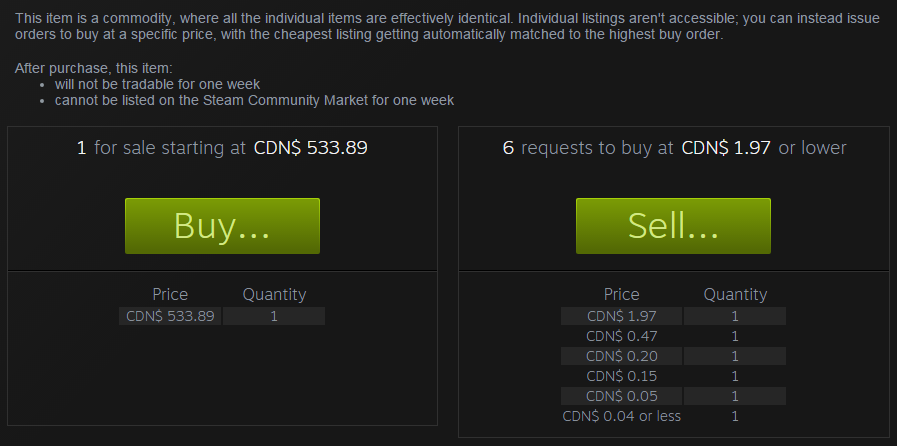Click the CDN$ 0.47 buy order row
This screenshot has width=897, height=446.
673,336
